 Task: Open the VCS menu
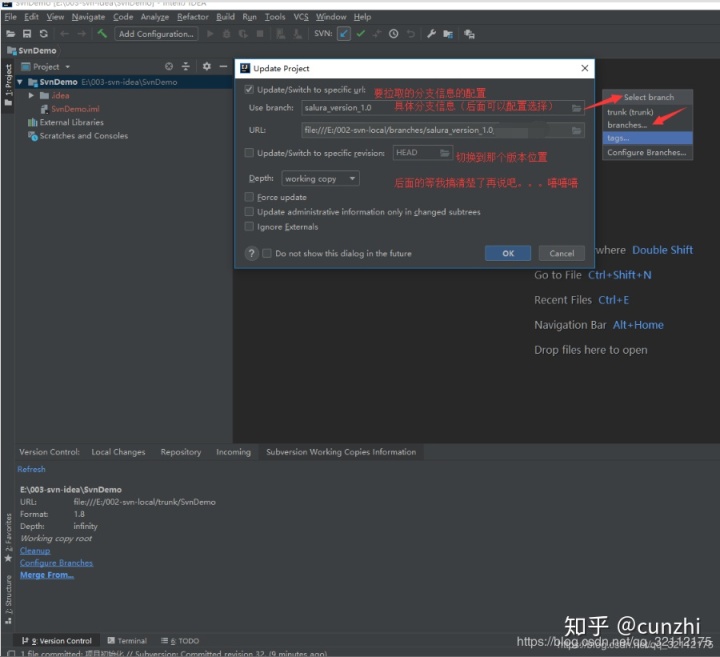coord(301,17)
